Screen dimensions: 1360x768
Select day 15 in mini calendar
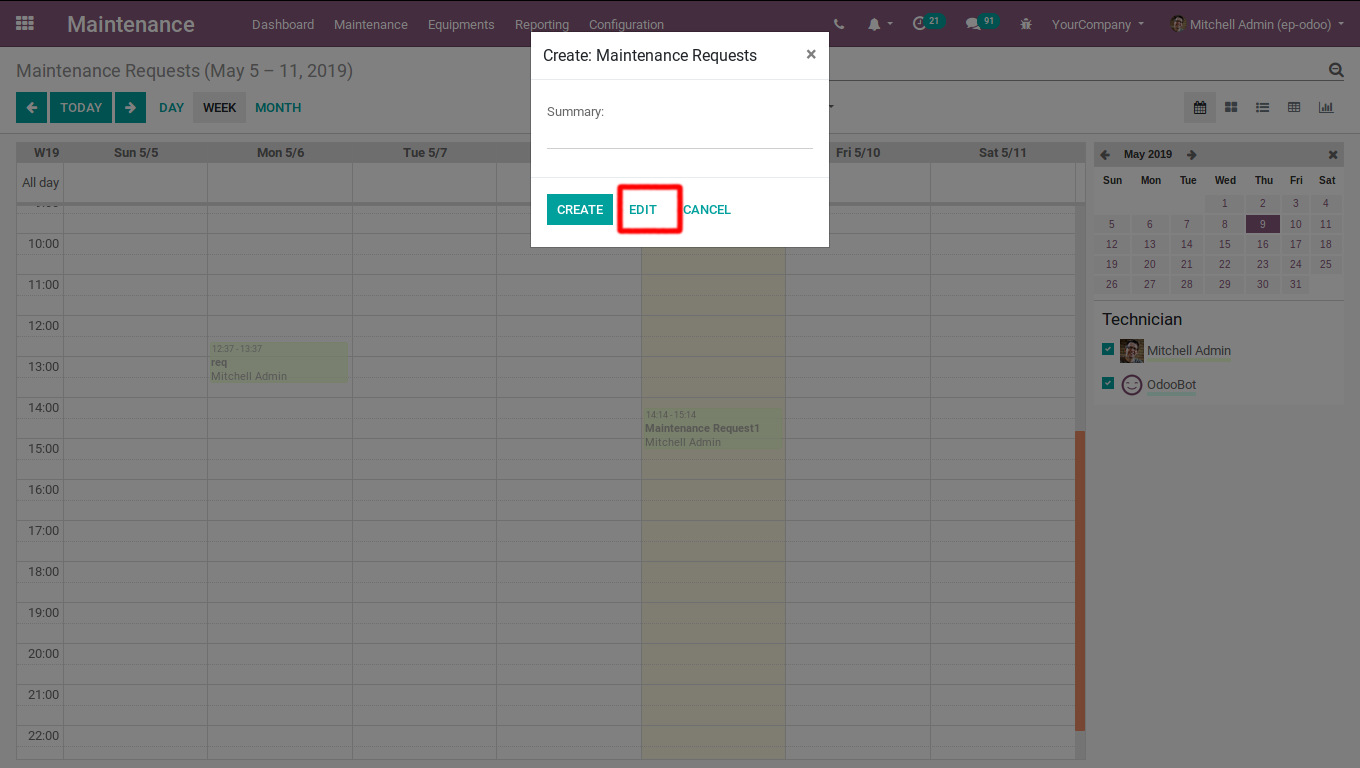coord(1225,244)
